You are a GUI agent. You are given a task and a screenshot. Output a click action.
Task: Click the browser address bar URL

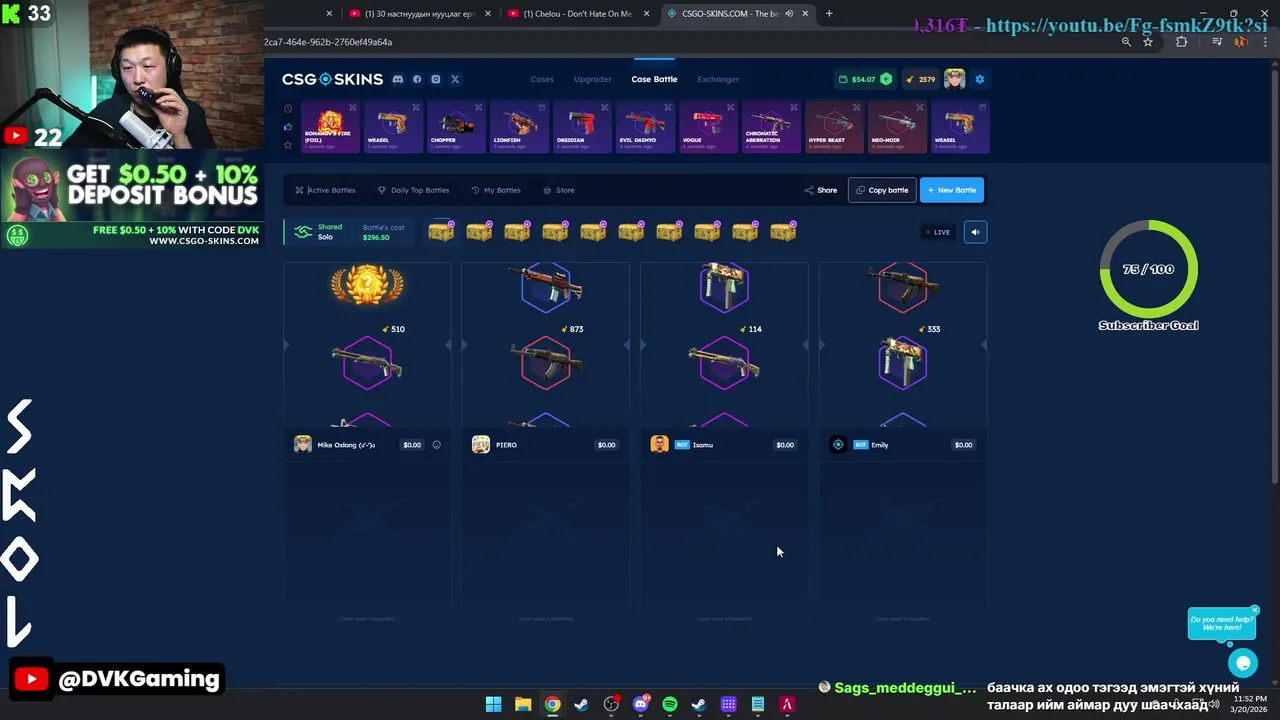(328, 42)
